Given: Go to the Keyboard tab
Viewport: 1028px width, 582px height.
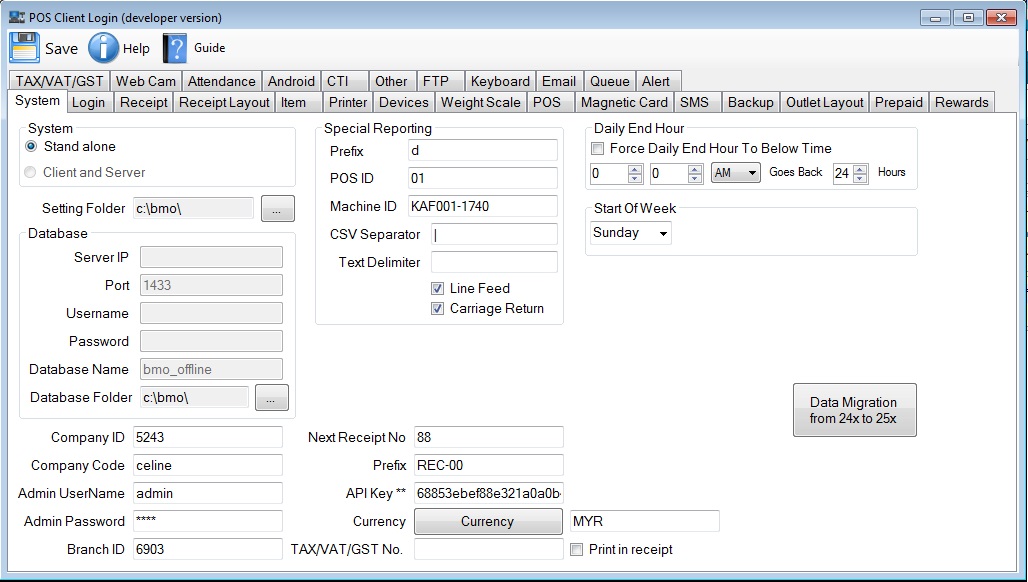Looking at the screenshot, I should point(500,81).
